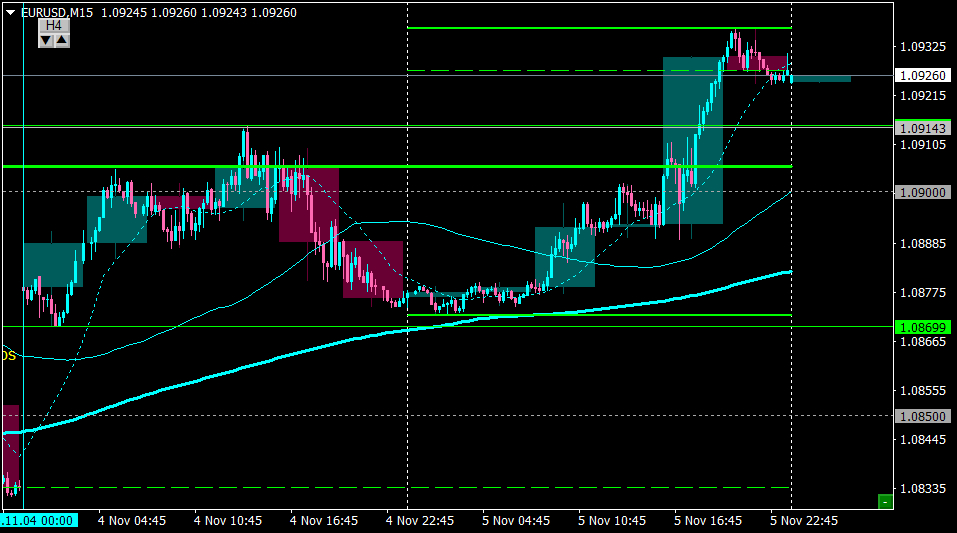Click the teal bar extending right of current price
This screenshot has height=533, width=957.
pyautogui.click(x=821, y=78)
